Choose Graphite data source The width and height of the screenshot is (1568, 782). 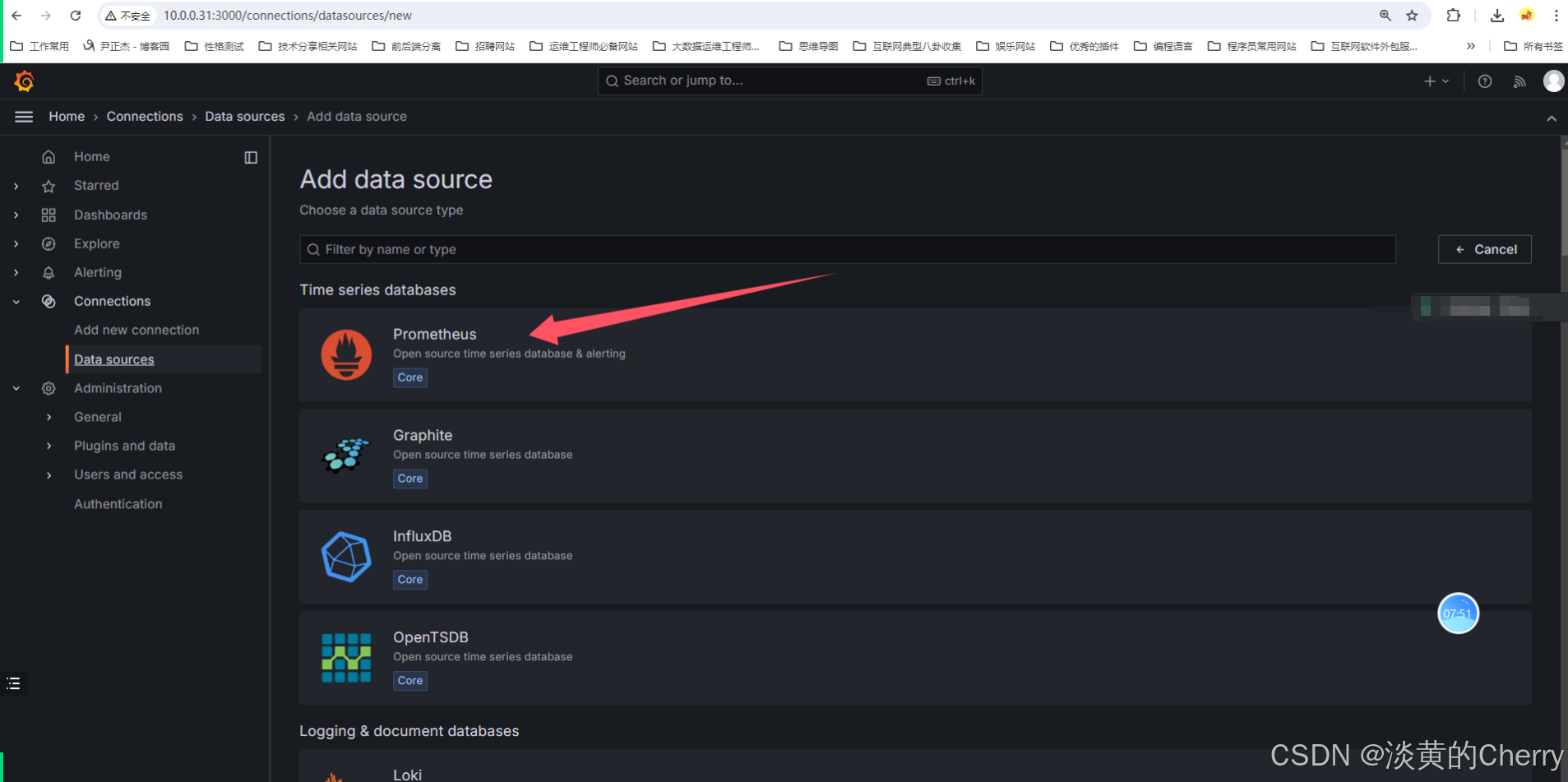coord(915,456)
